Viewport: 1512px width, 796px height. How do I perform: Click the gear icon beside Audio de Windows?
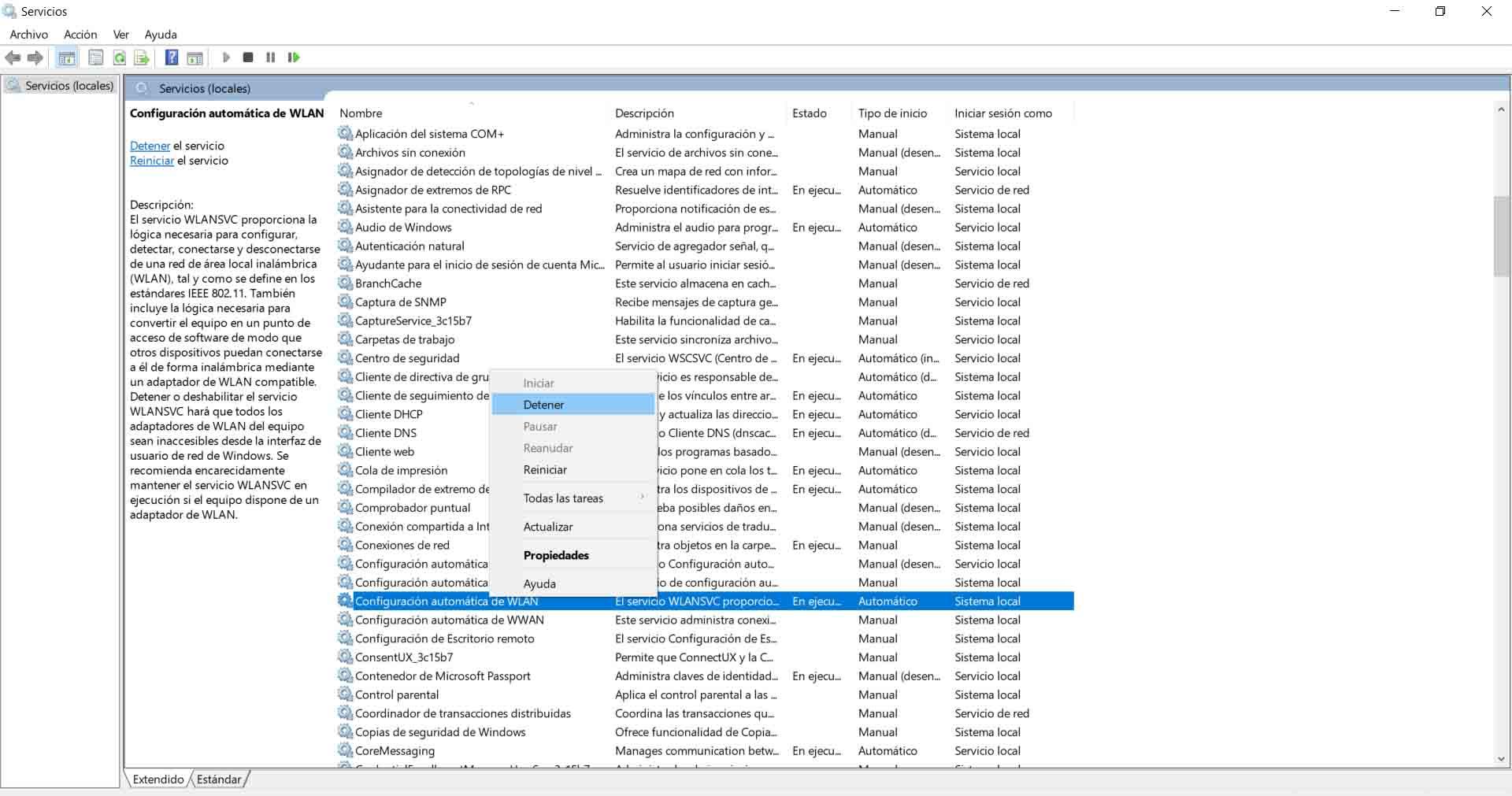pyautogui.click(x=345, y=227)
